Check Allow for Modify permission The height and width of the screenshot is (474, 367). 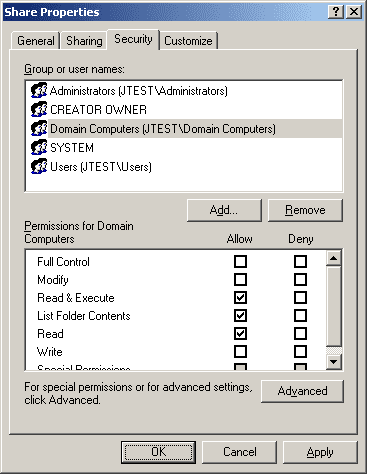pyautogui.click(x=240, y=280)
